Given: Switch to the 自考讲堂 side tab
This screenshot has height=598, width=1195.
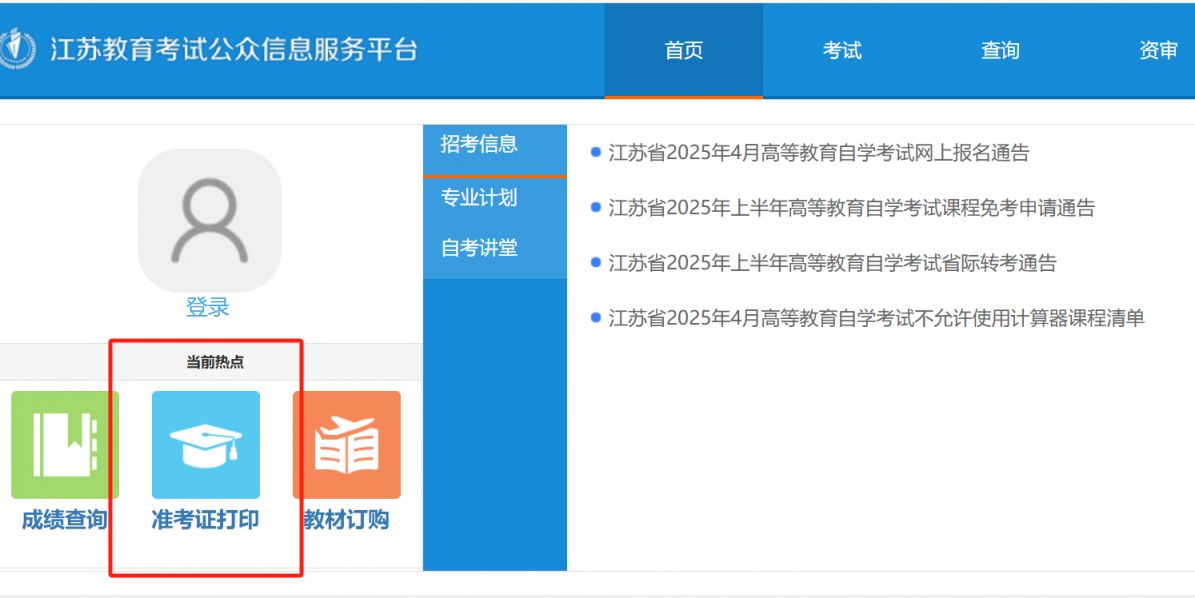Looking at the screenshot, I should [480, 248].
